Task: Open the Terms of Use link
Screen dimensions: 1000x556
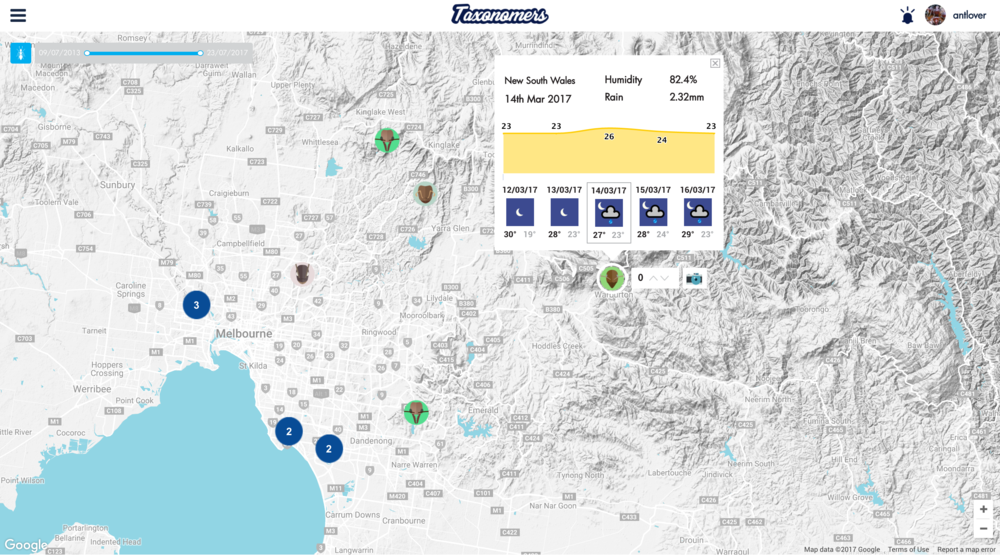Action: click(x=908, y=550)
